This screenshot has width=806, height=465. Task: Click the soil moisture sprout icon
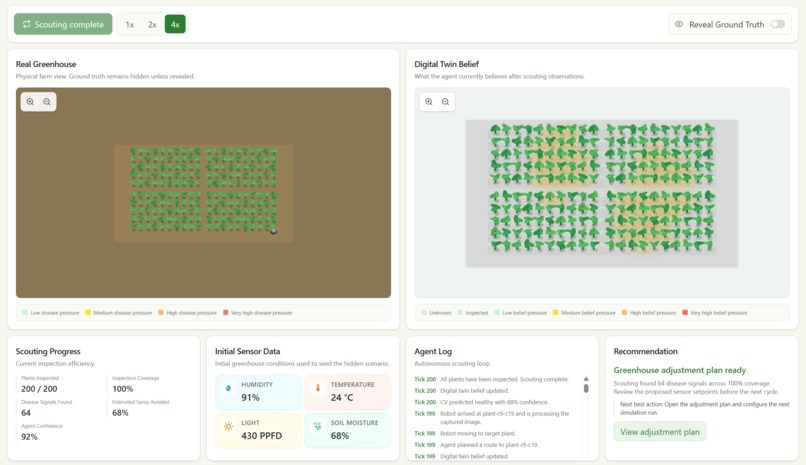(318, 426)
